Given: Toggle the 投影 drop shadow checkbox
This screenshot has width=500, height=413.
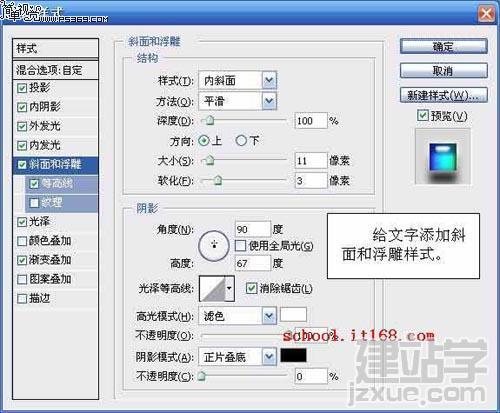Looking at the screenshot, I should coord(22,88).
